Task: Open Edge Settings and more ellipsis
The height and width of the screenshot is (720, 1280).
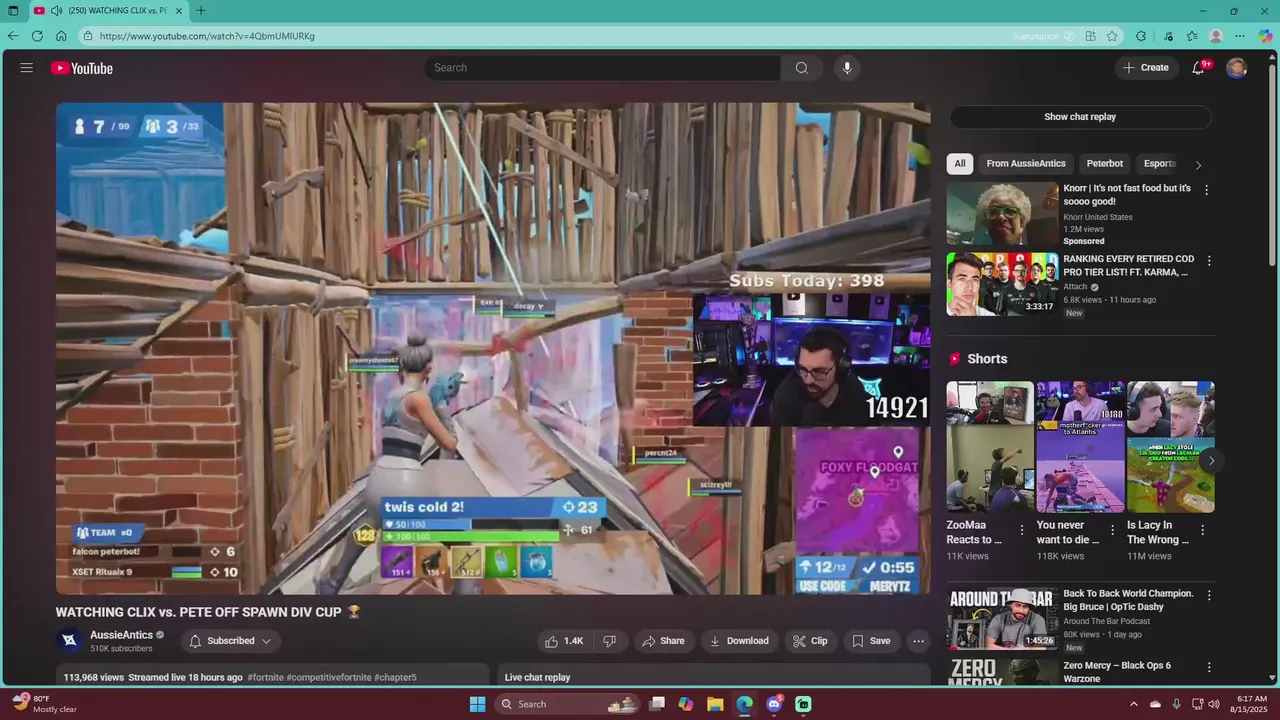Action: pyautogui.click(x=1241, y=36)
